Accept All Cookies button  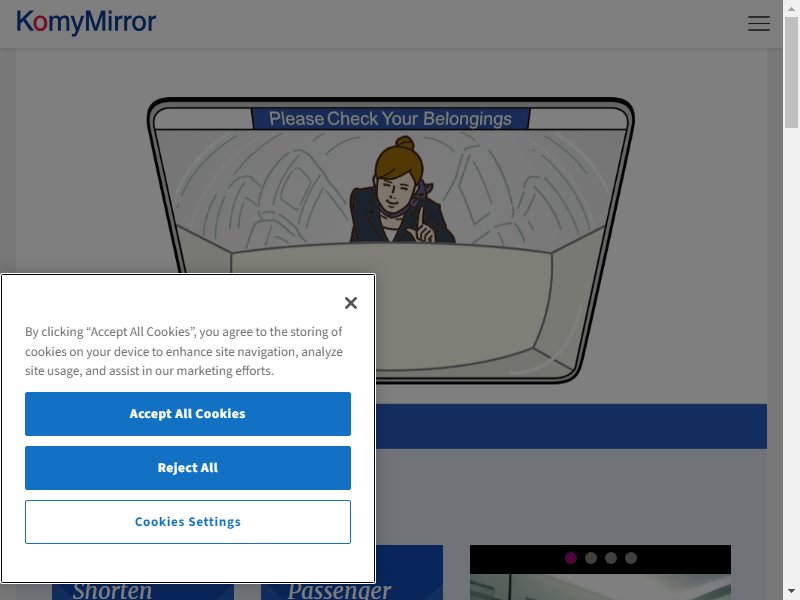tap(188, 414)
